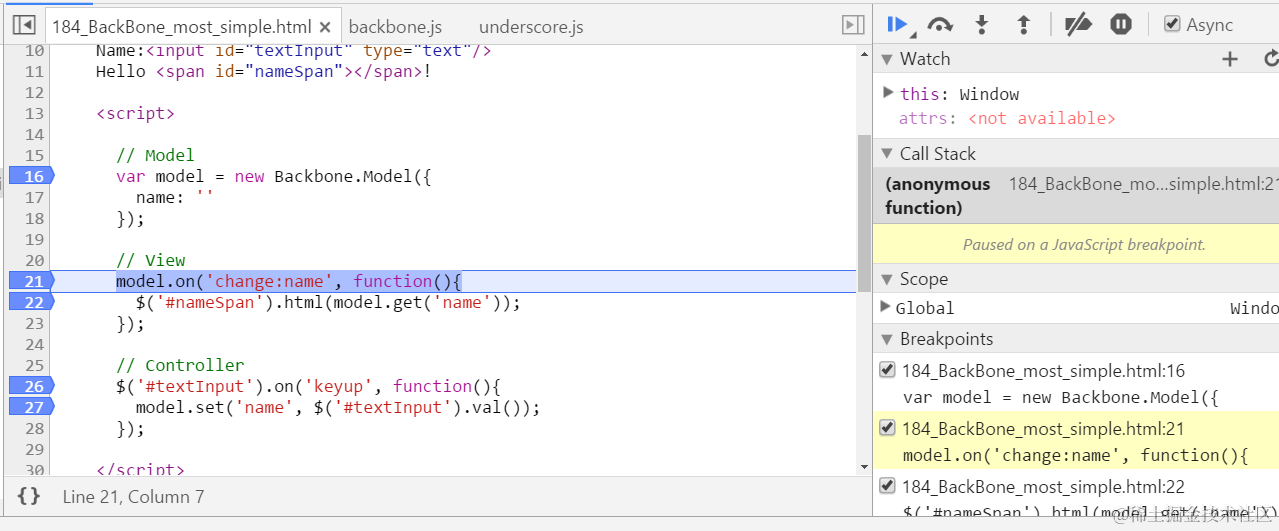The image size is (1279, 531).
Task: Switch to the backbone.js tab
Action: coord(395,27)
